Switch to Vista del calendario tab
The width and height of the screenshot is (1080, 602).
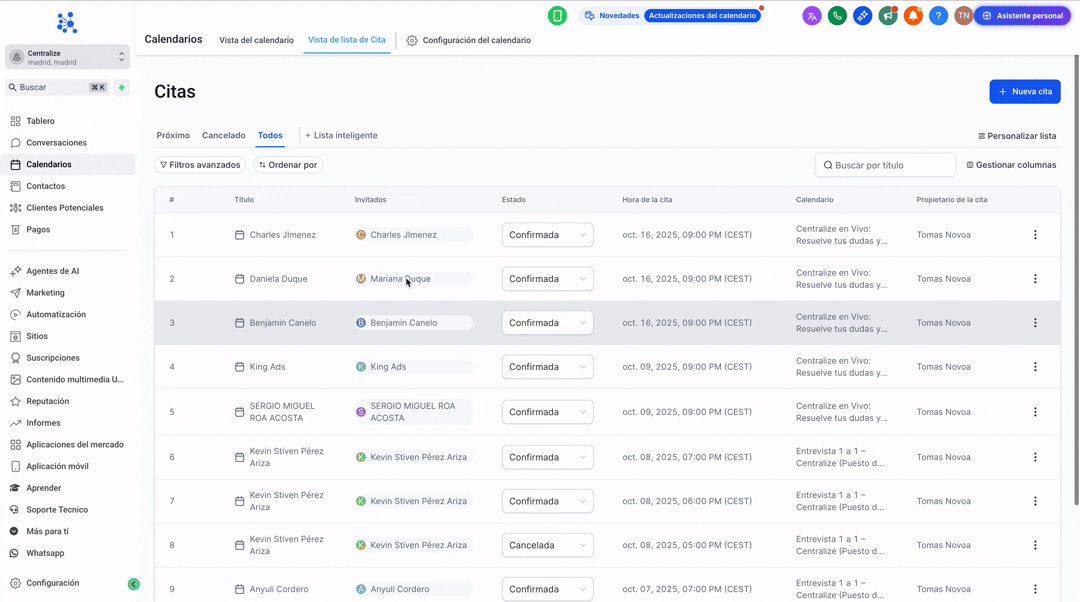pos(256,41)
